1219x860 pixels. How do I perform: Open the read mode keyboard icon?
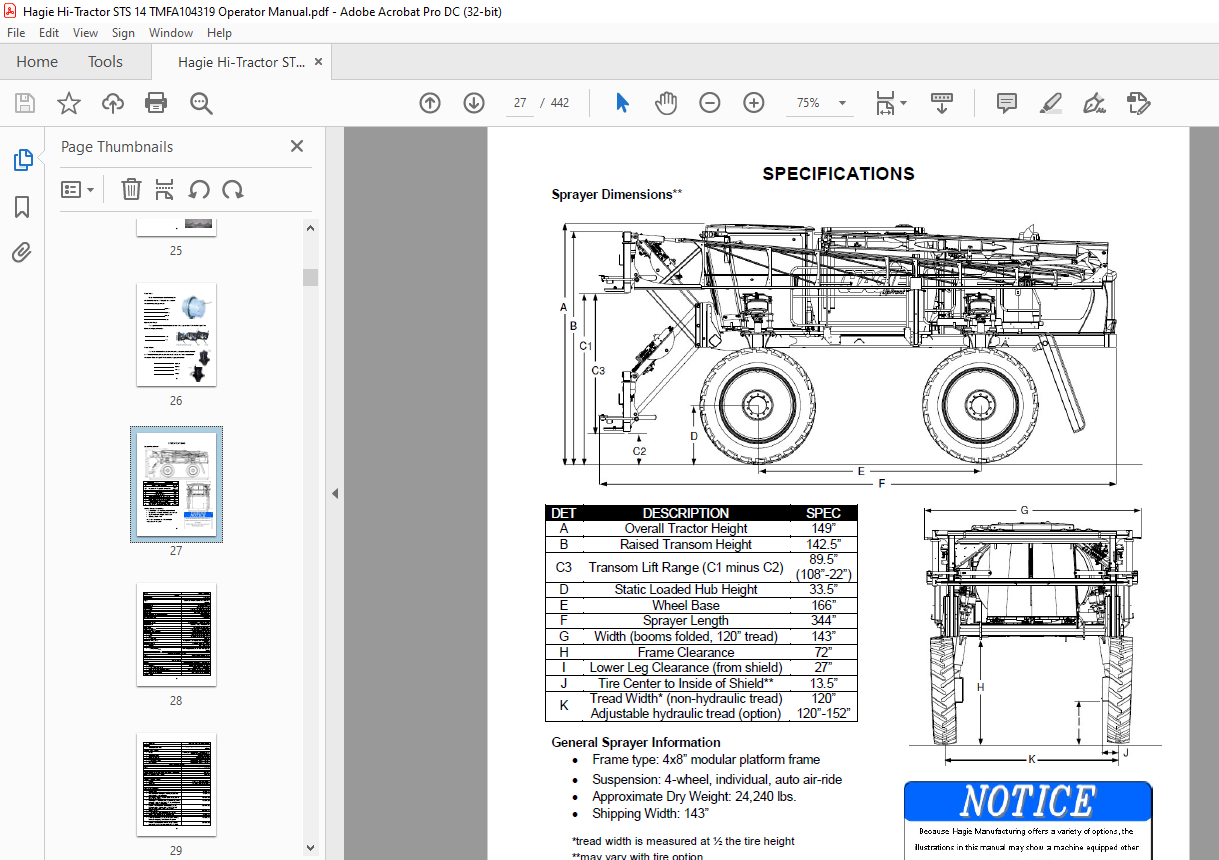[942, 103]
